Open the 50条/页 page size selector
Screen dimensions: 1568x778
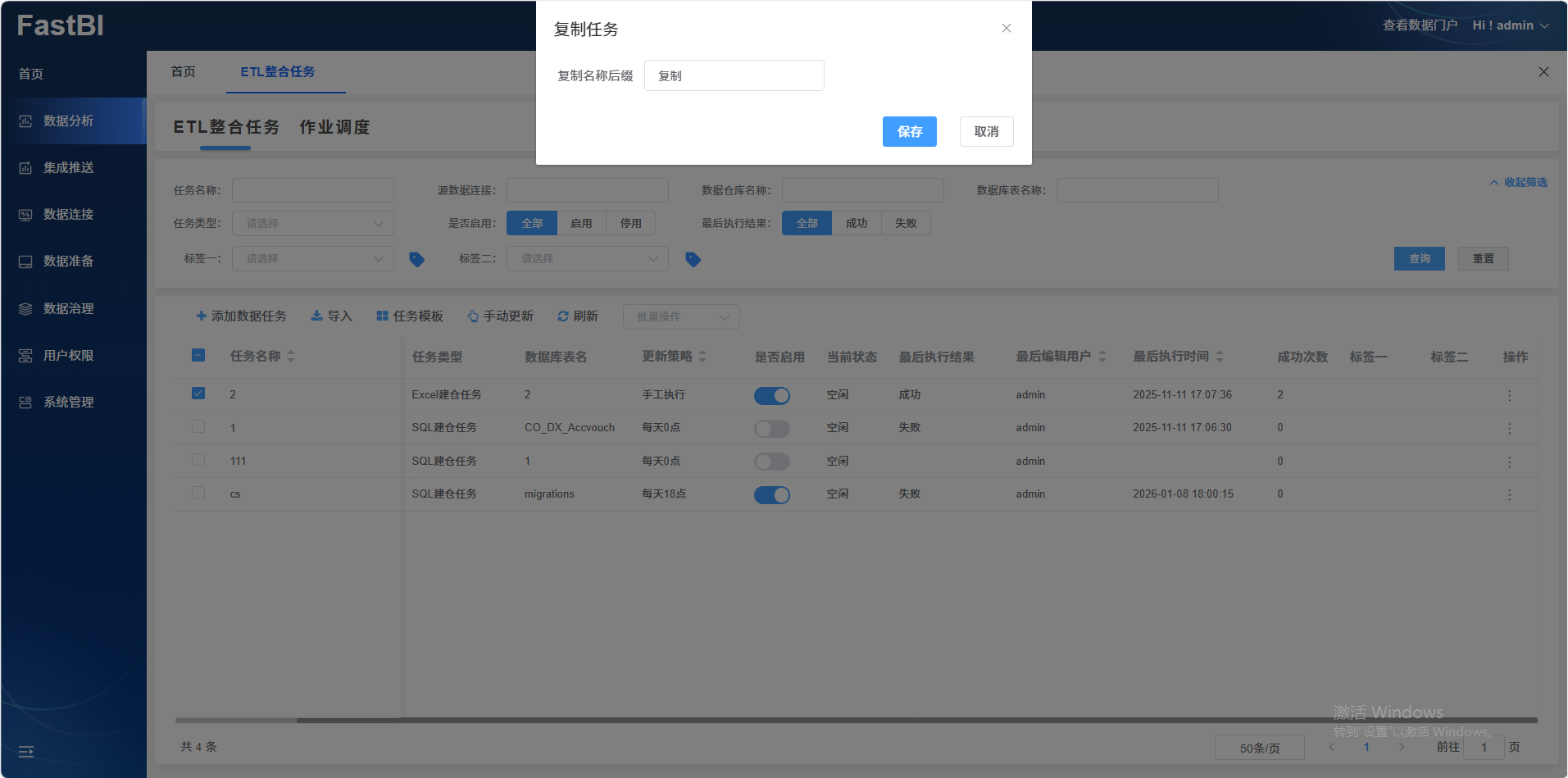point(1259,748)
